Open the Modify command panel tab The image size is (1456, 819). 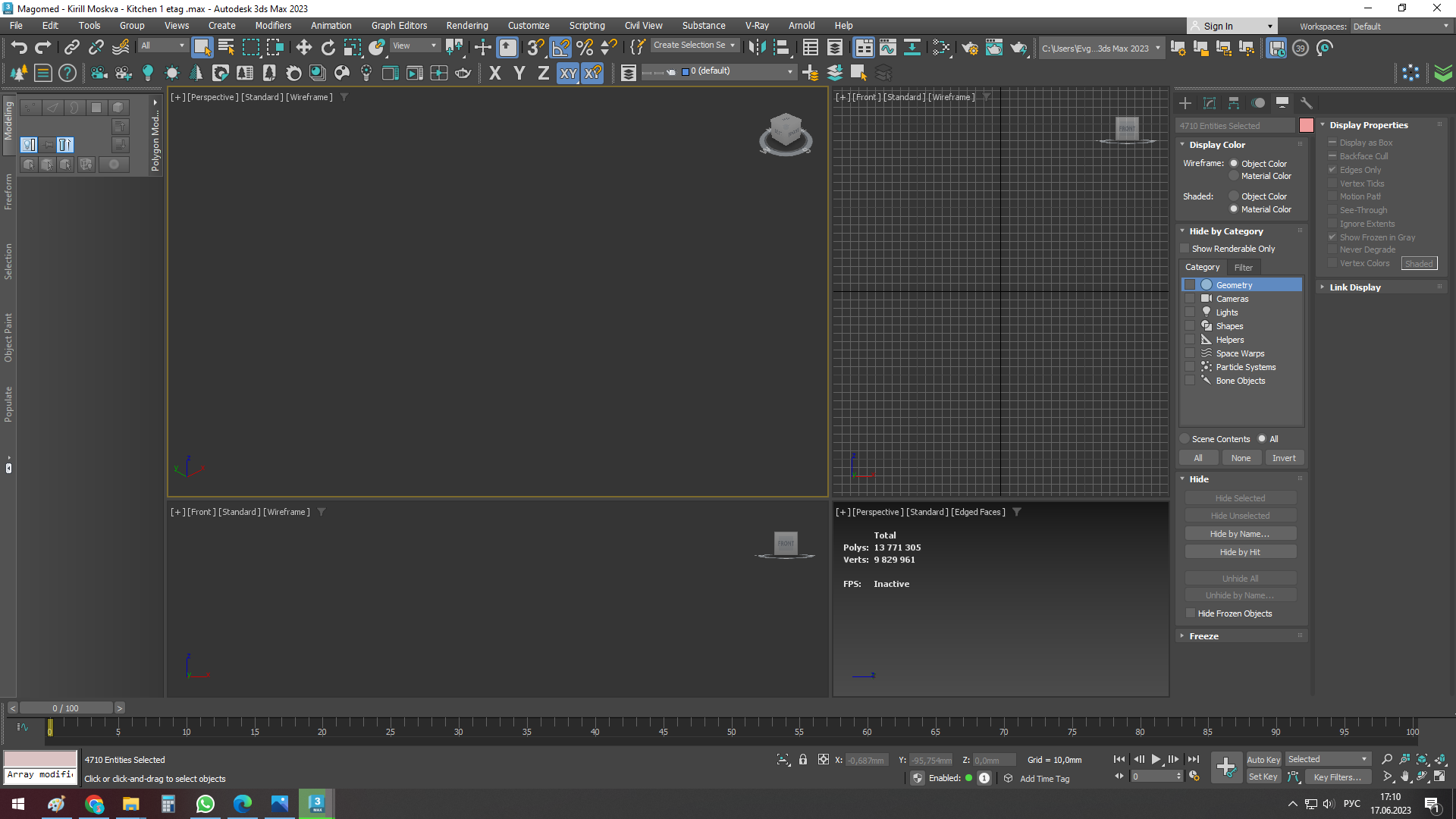1210,103
